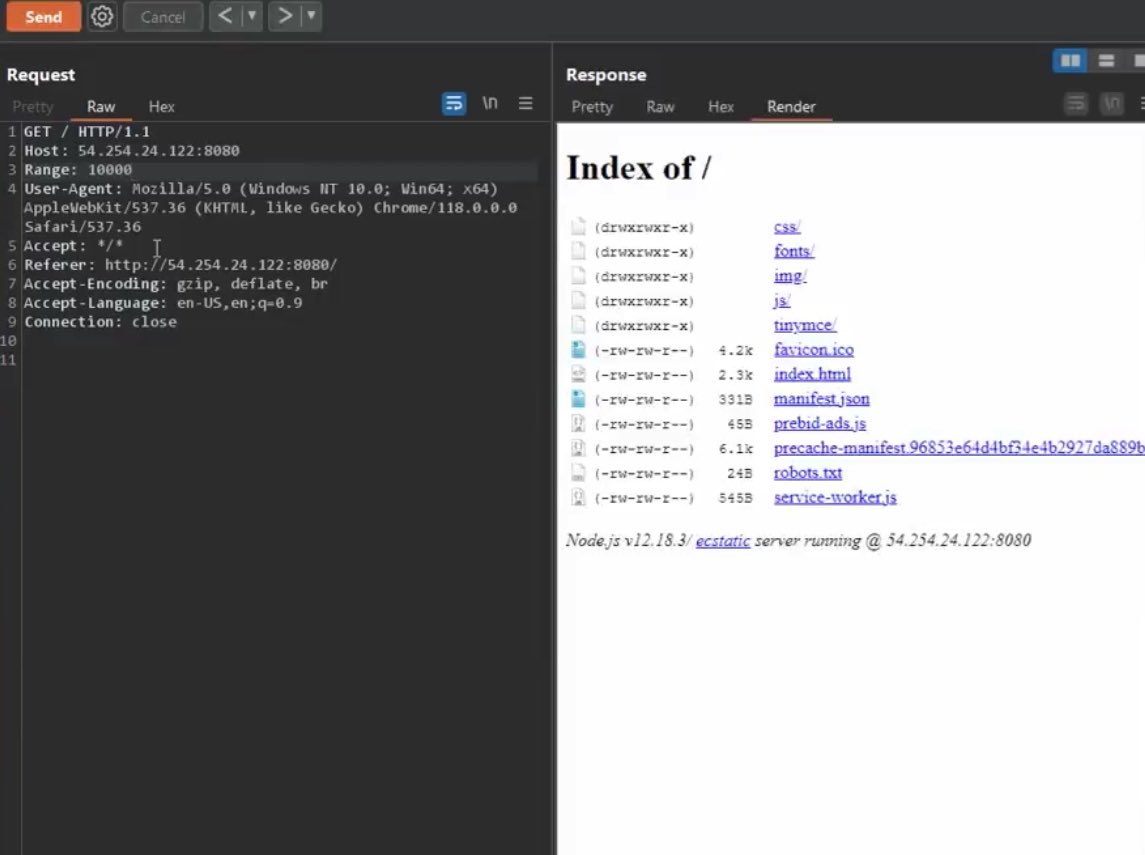Open the robots.txt file link
The width and height of the screenshot is (1145, 855).
tap(808, 472)
